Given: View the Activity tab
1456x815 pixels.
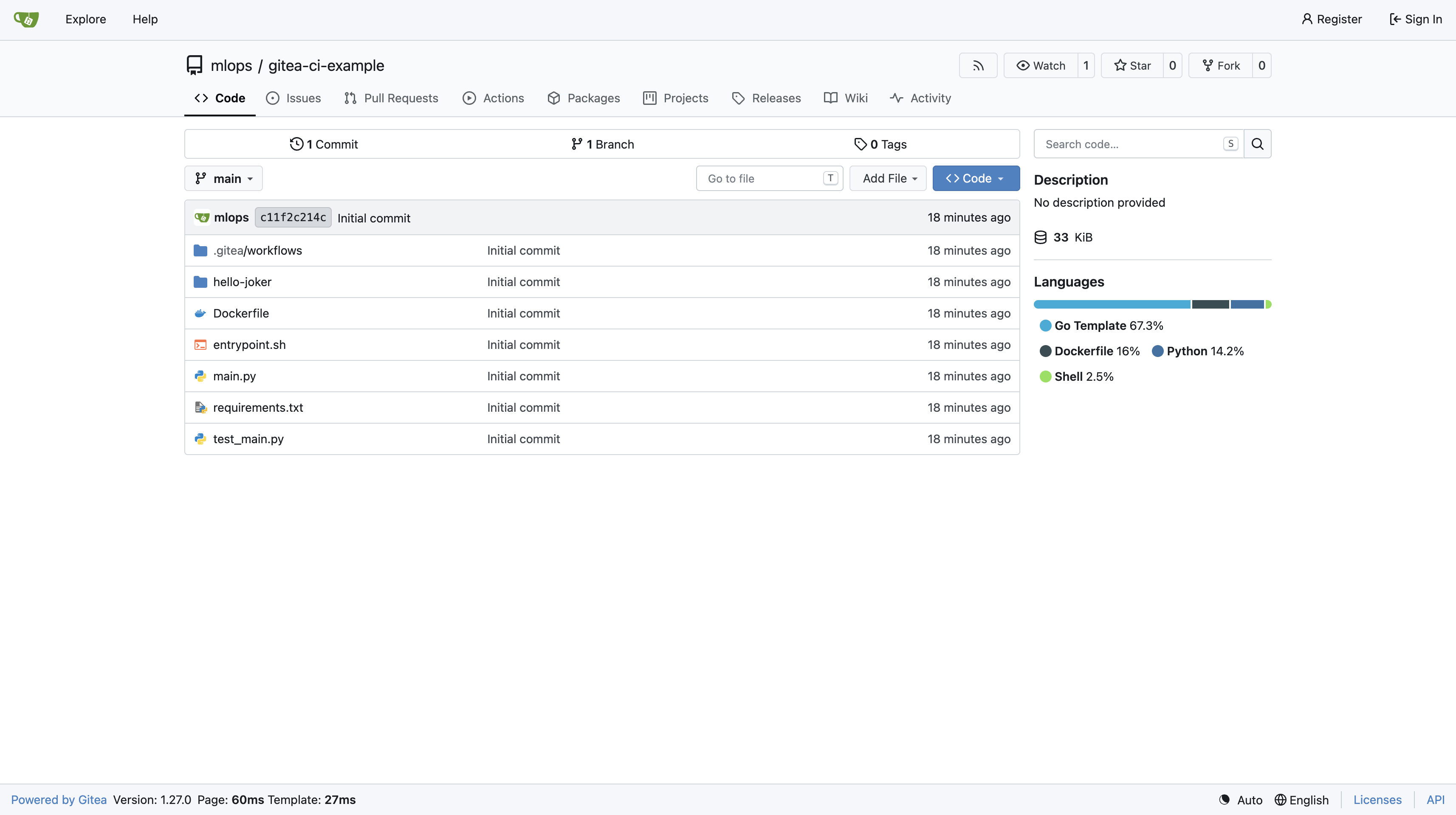Looking at the screenshot, I should 921,98.
